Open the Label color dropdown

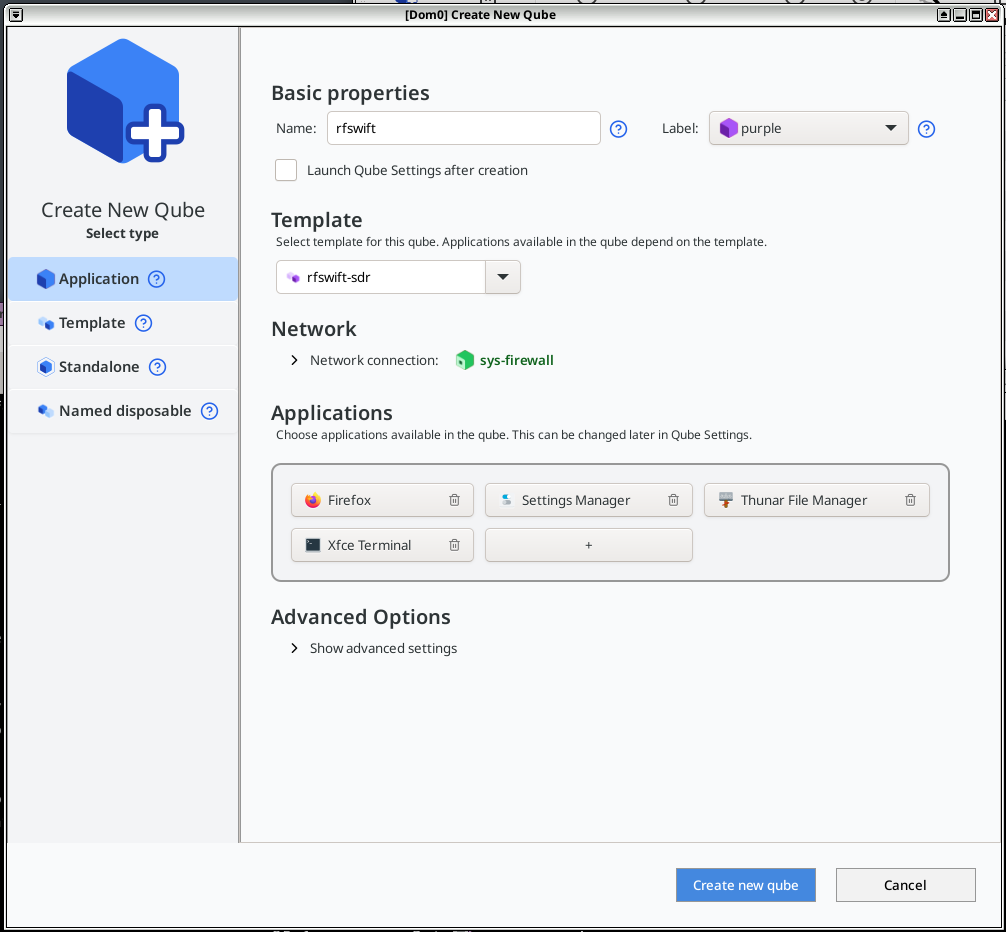point(888,128)
